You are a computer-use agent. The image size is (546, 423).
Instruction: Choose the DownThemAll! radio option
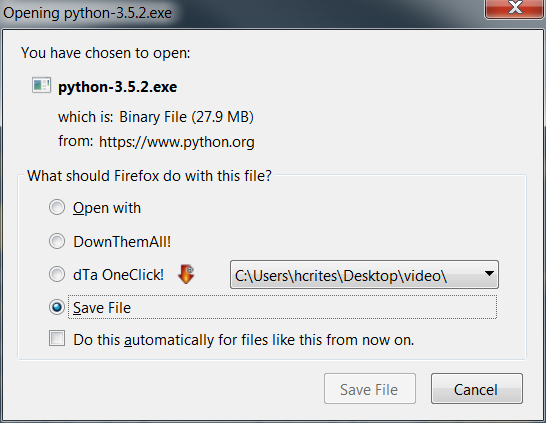click(57, 241)
